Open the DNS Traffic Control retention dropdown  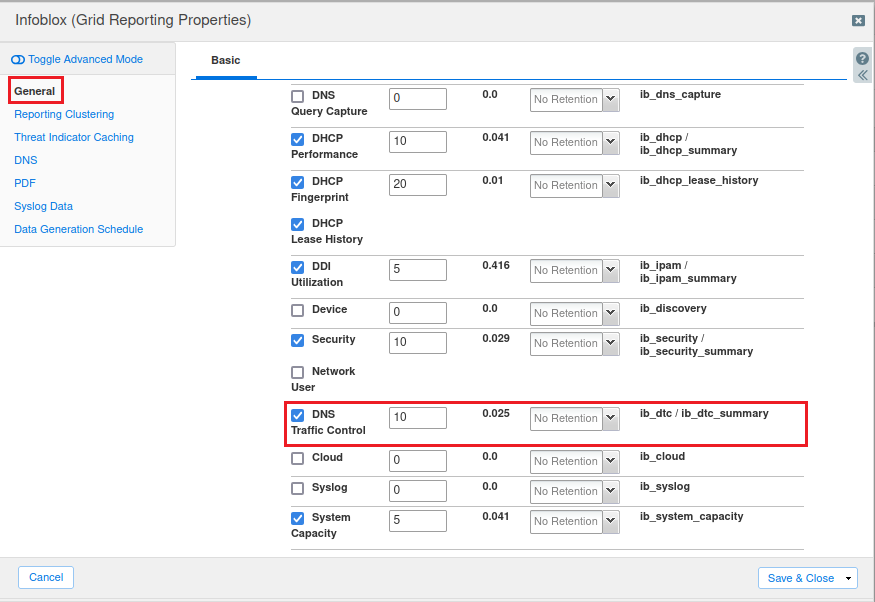pos(611,418)
